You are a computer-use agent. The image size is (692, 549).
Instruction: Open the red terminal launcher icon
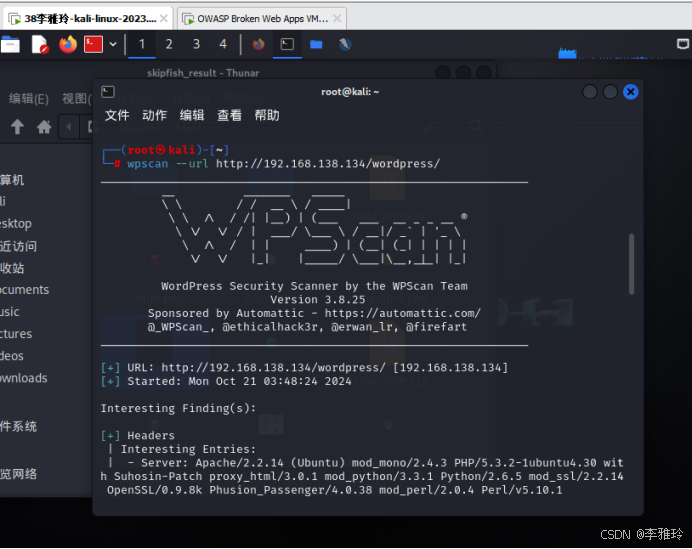[94, 45]
